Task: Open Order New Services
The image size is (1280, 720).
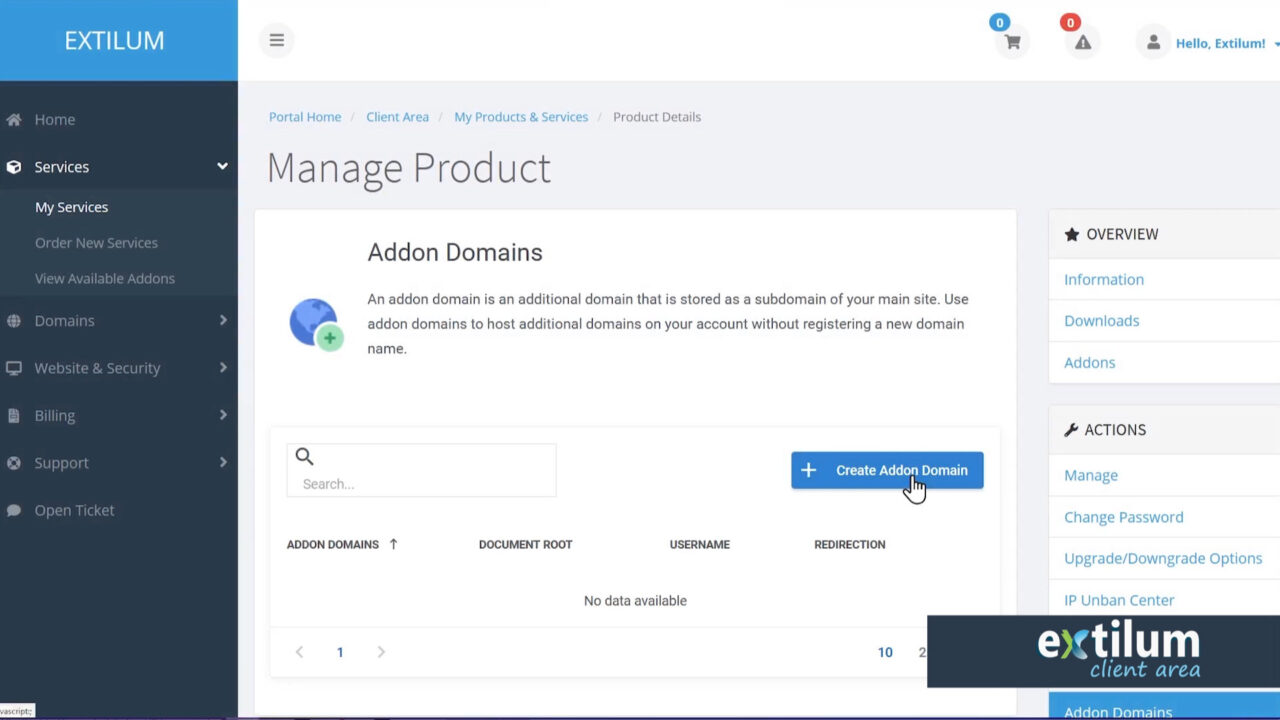Action: 96,242
